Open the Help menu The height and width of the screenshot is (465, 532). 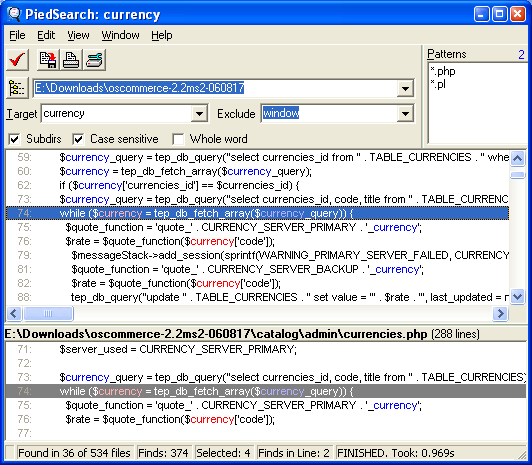click(162, 35)
